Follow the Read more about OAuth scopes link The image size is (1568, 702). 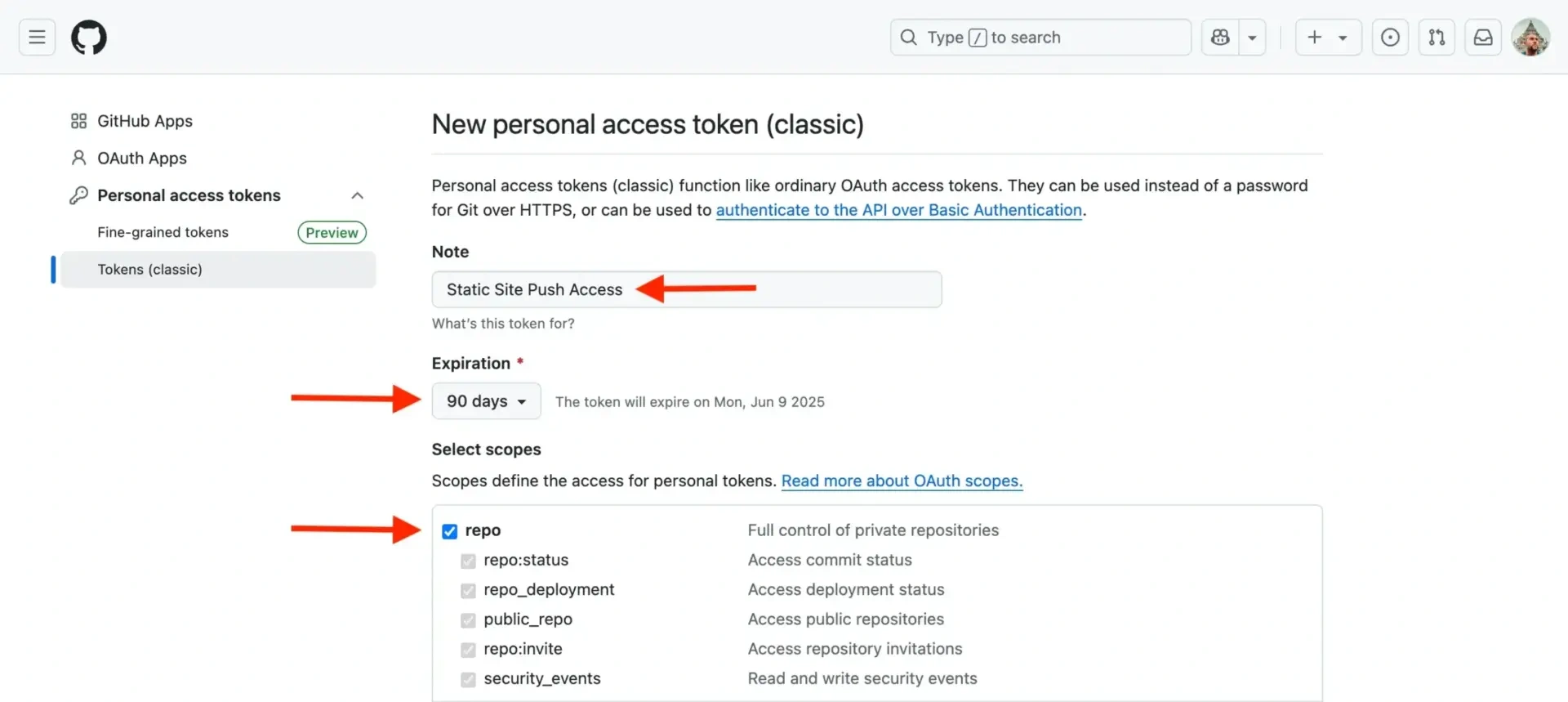(902, 481)
